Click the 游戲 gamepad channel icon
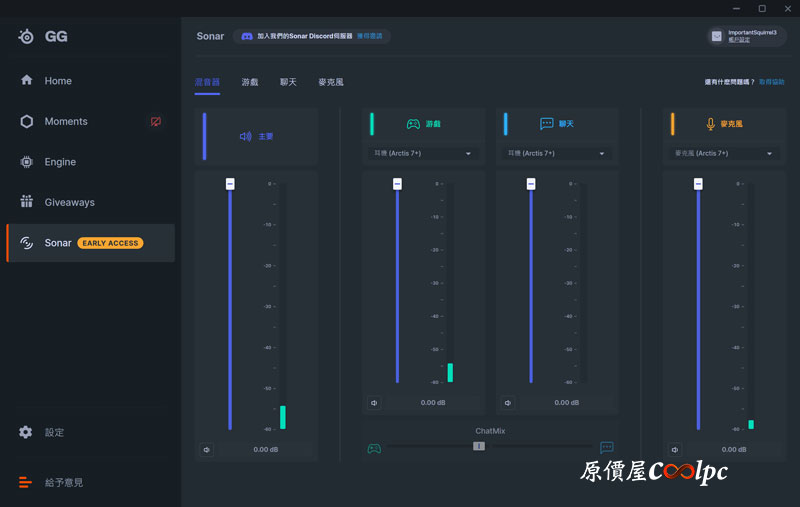This screenshot has height=507, width=800. (413, 124)
